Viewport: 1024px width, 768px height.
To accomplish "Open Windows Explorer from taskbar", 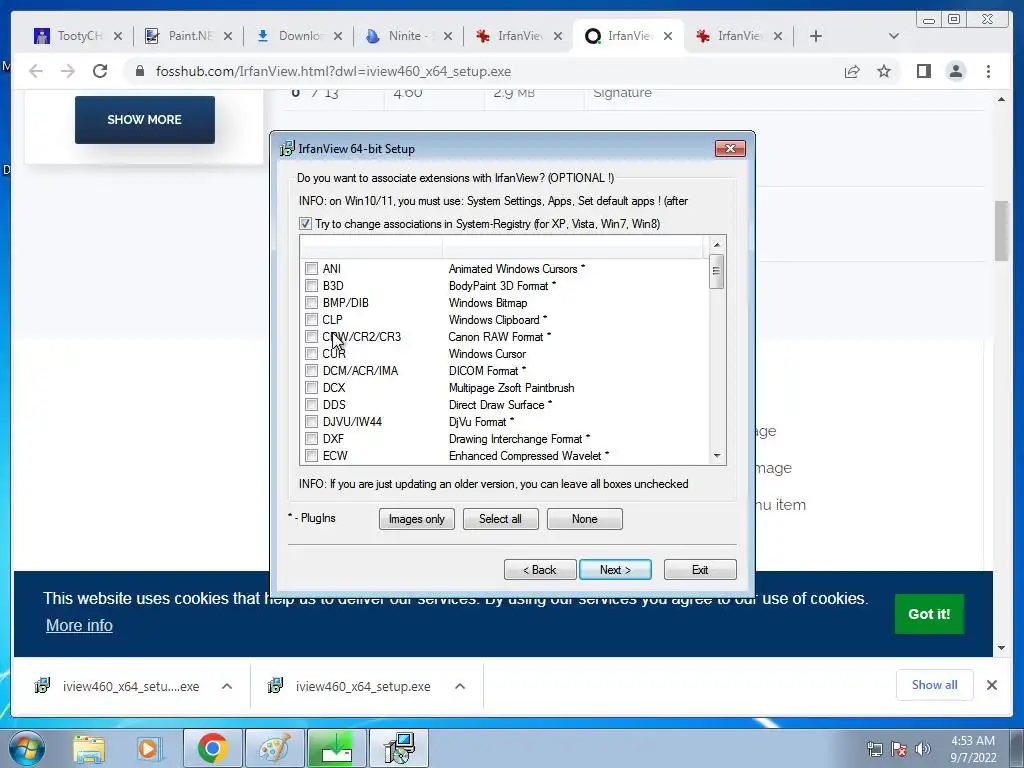I will (x=89, y=748).
